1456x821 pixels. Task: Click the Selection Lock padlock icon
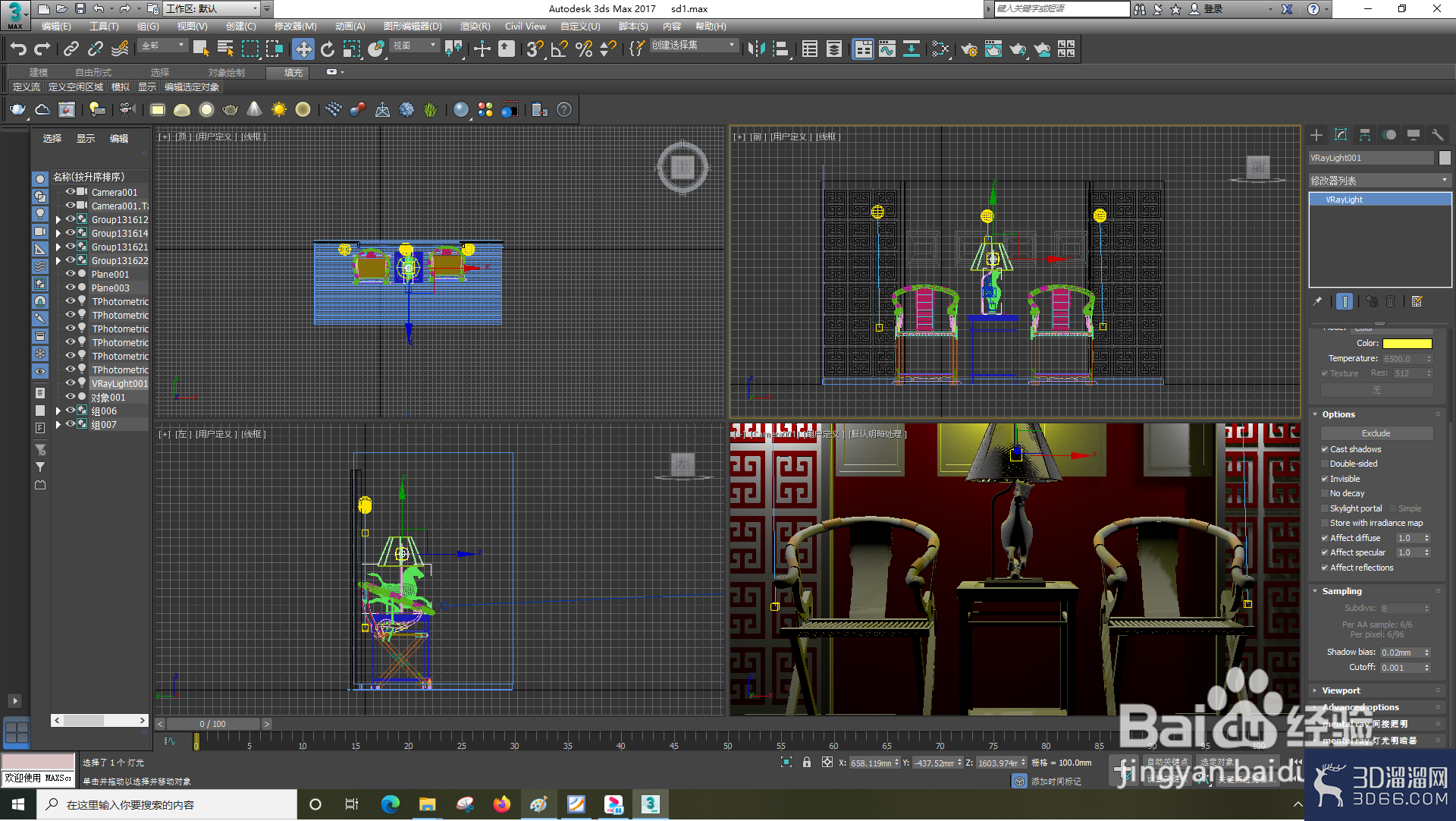tap(807, 763)
